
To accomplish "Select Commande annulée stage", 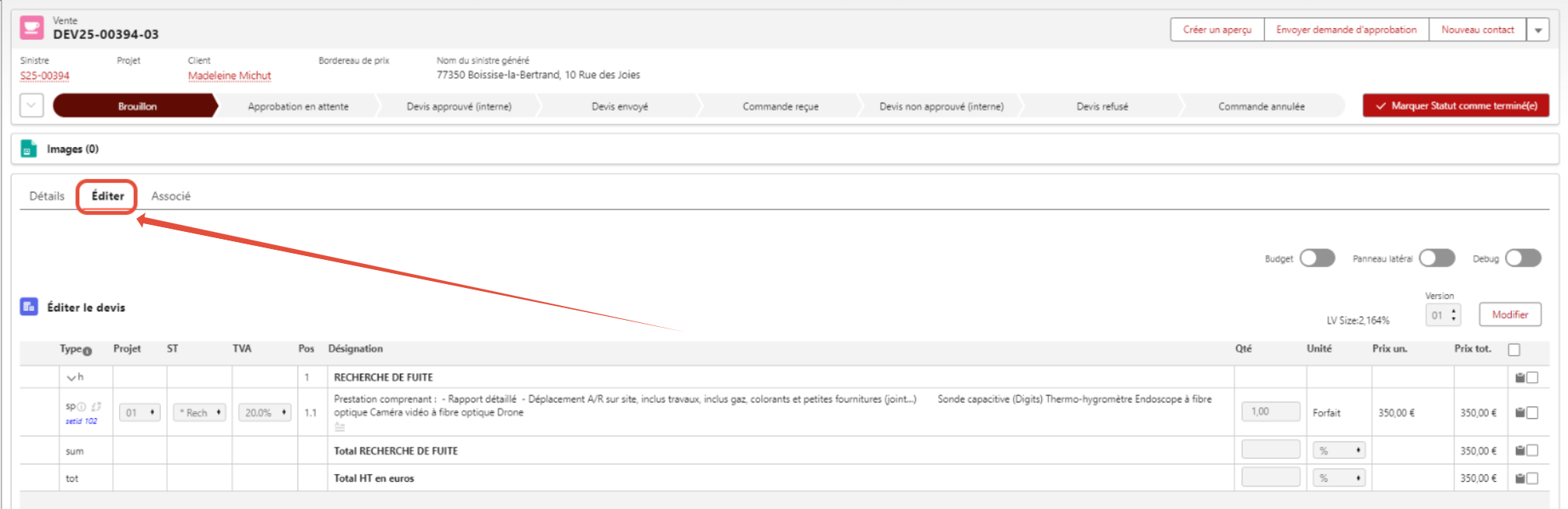I will [x=1261, y=106].
